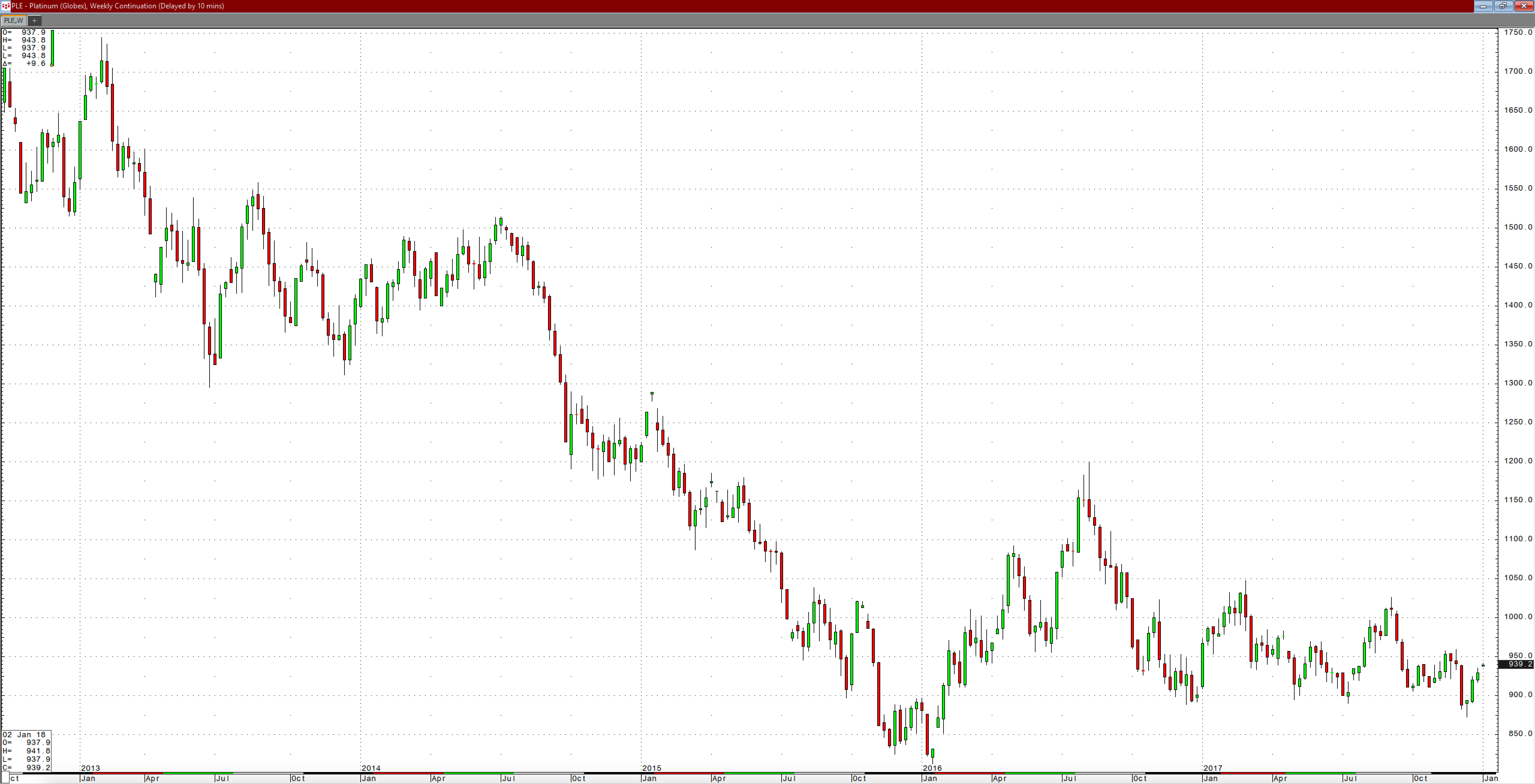
Task: Click the window title 'PLE - Platinum (Globex)'
Action: click(49, 6)
